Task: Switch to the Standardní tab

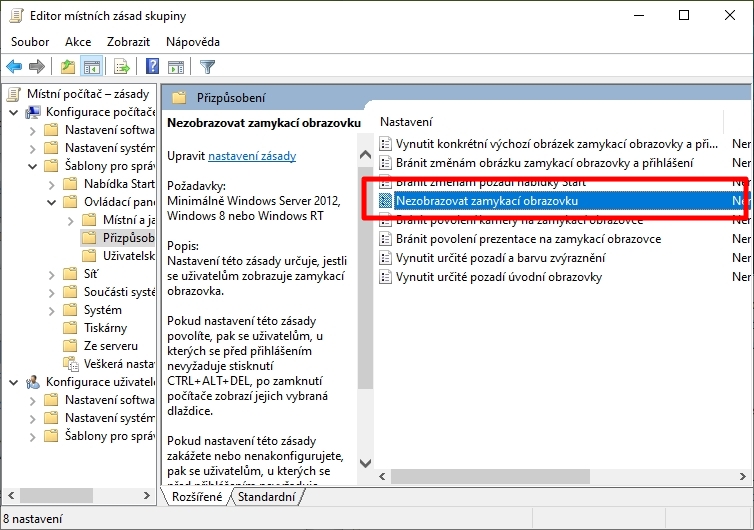Action: 266,496
